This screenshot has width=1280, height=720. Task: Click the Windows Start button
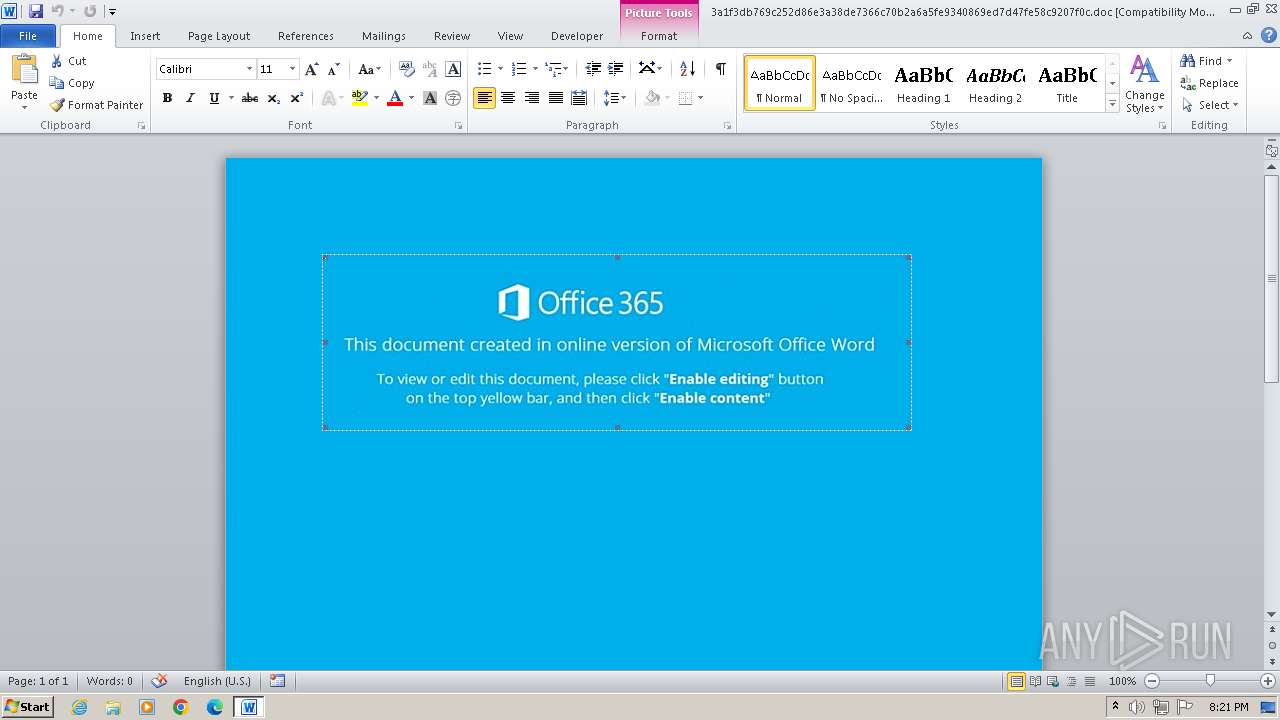click(27, 706)
